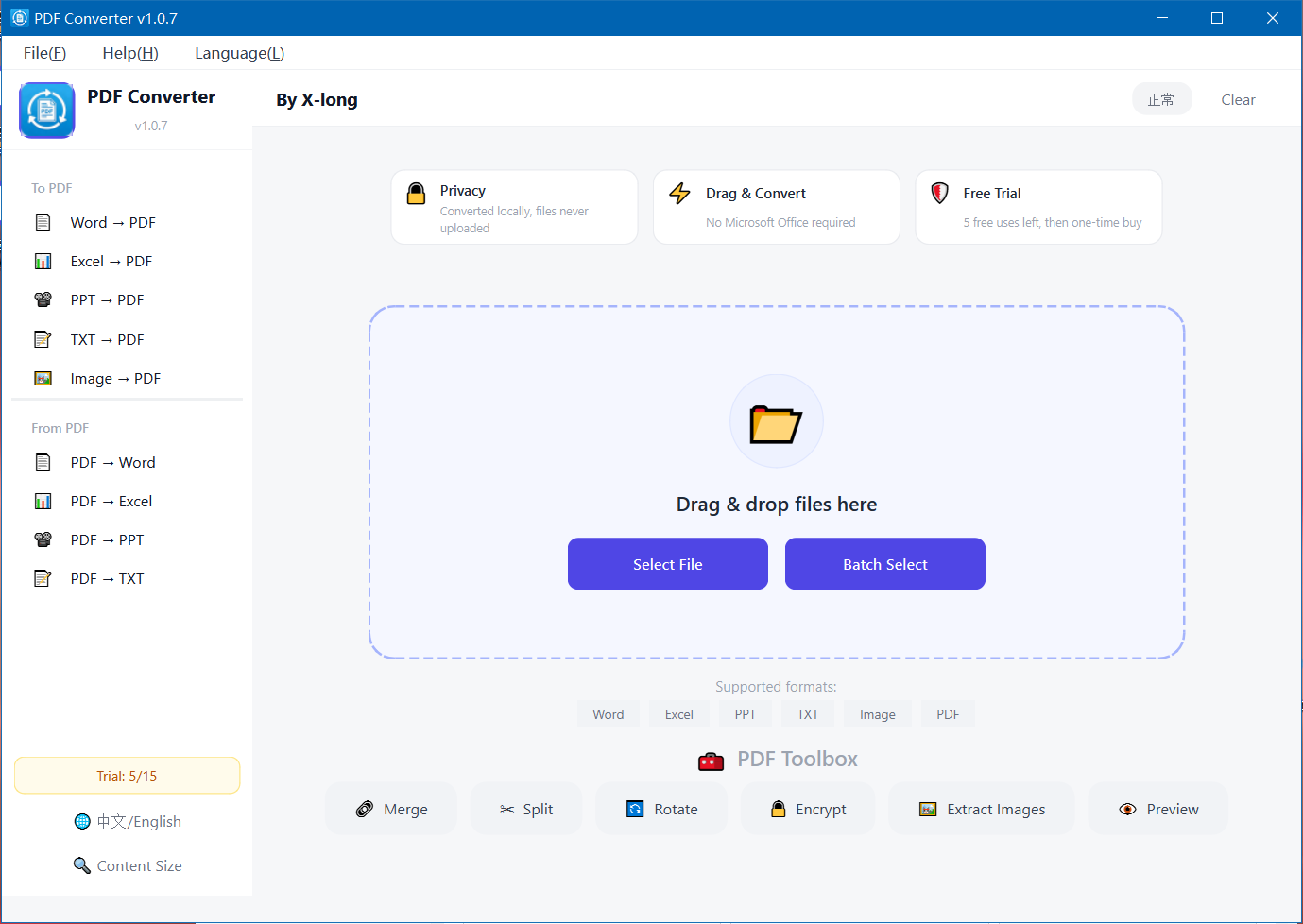
Task: Click the Word → PDF document icon
Action: point(43,222)
